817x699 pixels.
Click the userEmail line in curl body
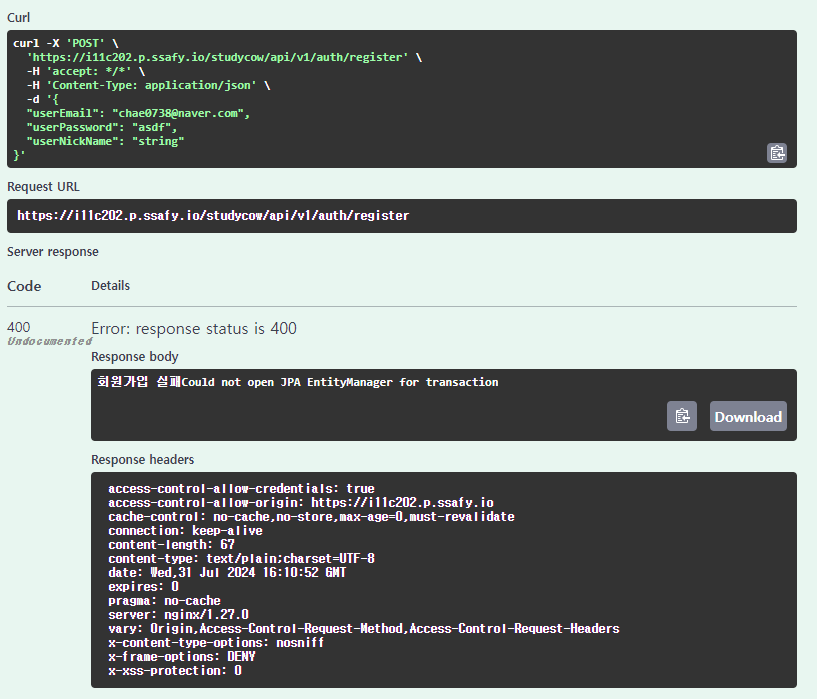pyautogui.click(x=138, y=114)
